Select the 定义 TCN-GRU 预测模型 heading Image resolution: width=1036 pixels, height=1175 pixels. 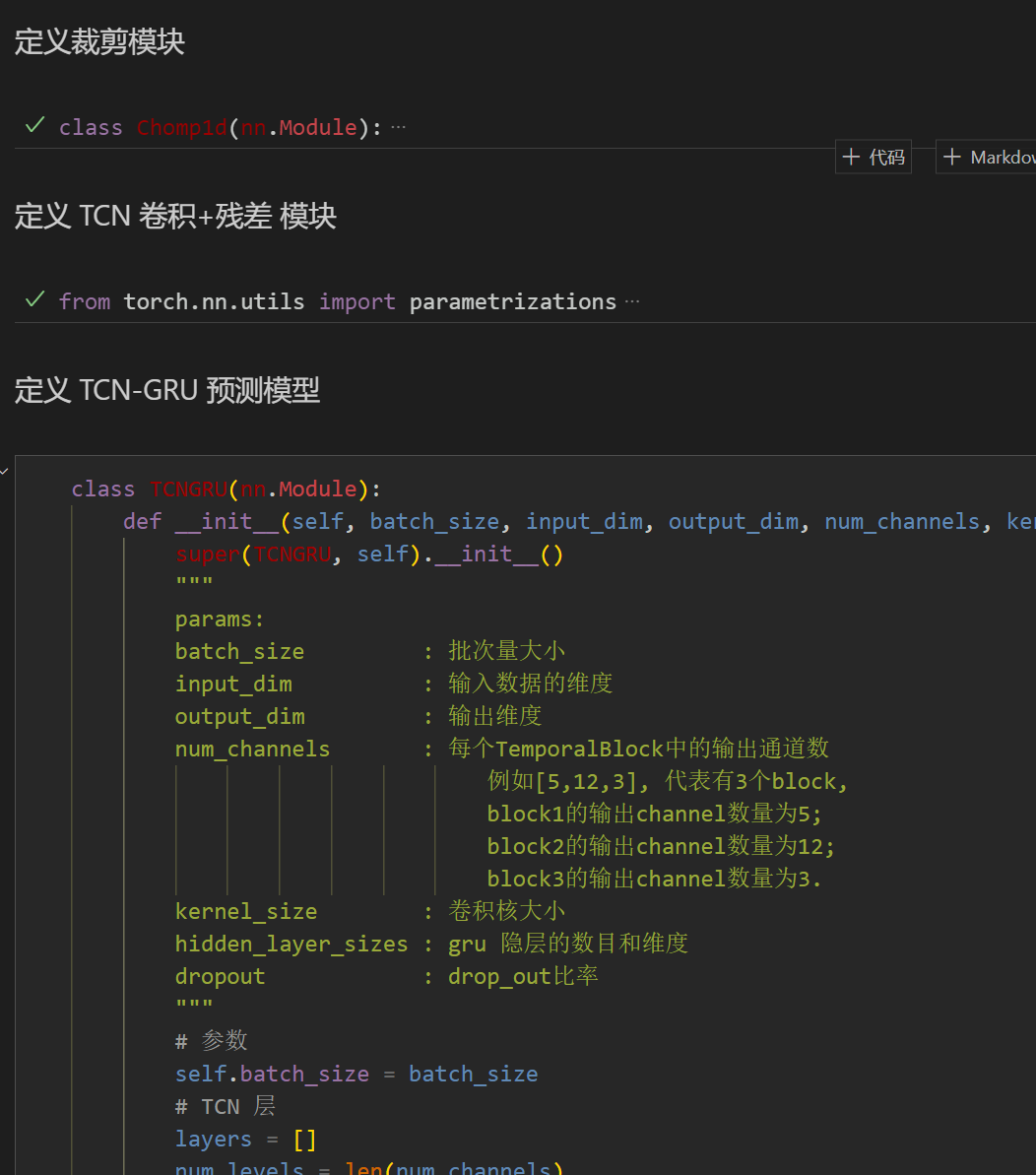tap(166, 390)
